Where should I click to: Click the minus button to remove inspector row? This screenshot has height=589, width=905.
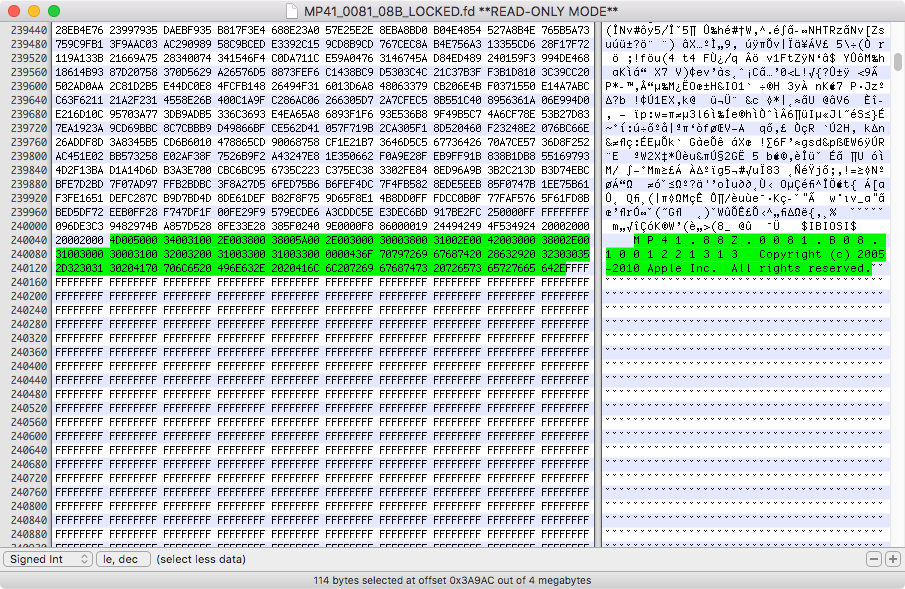[x=874, y=559]
